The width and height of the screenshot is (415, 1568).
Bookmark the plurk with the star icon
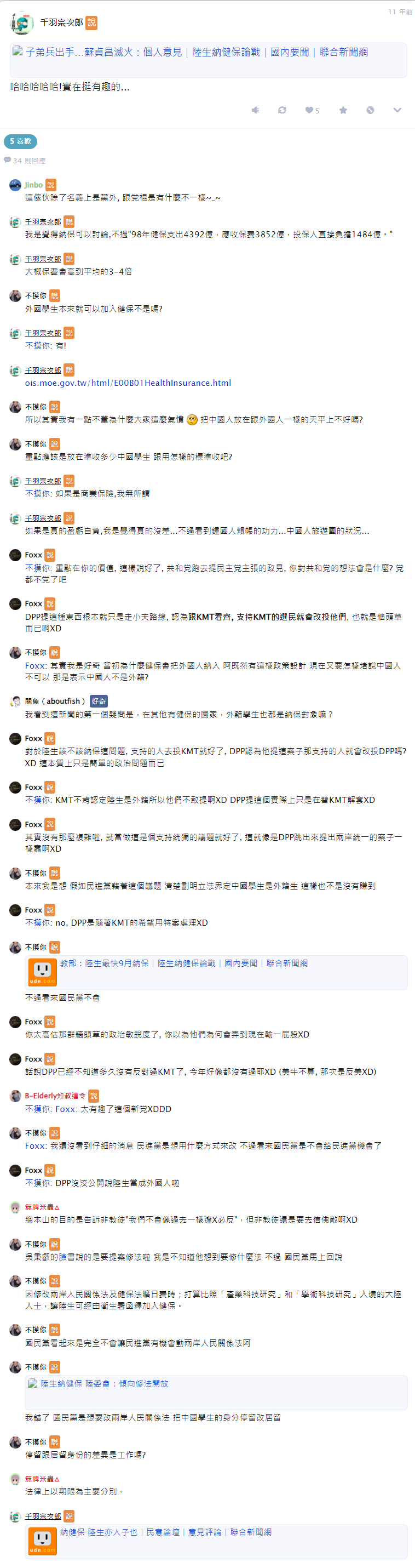[x=343, y=110]
